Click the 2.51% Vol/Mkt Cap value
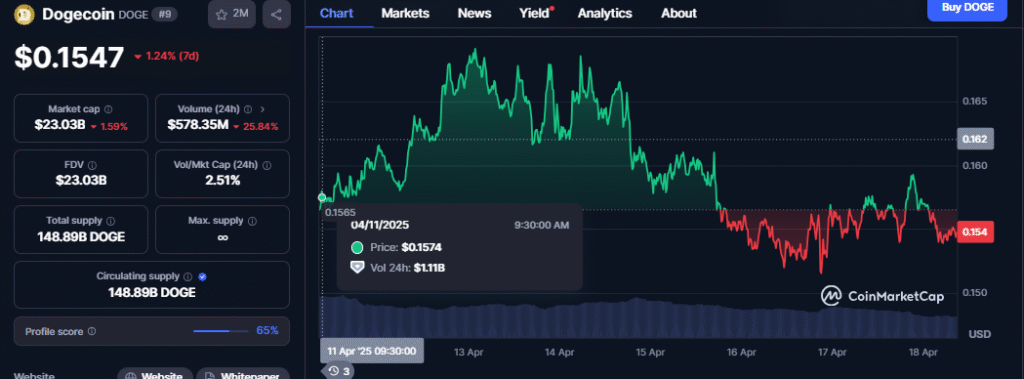This screenshot has width=1024, height=379. [x=222, y=180]
